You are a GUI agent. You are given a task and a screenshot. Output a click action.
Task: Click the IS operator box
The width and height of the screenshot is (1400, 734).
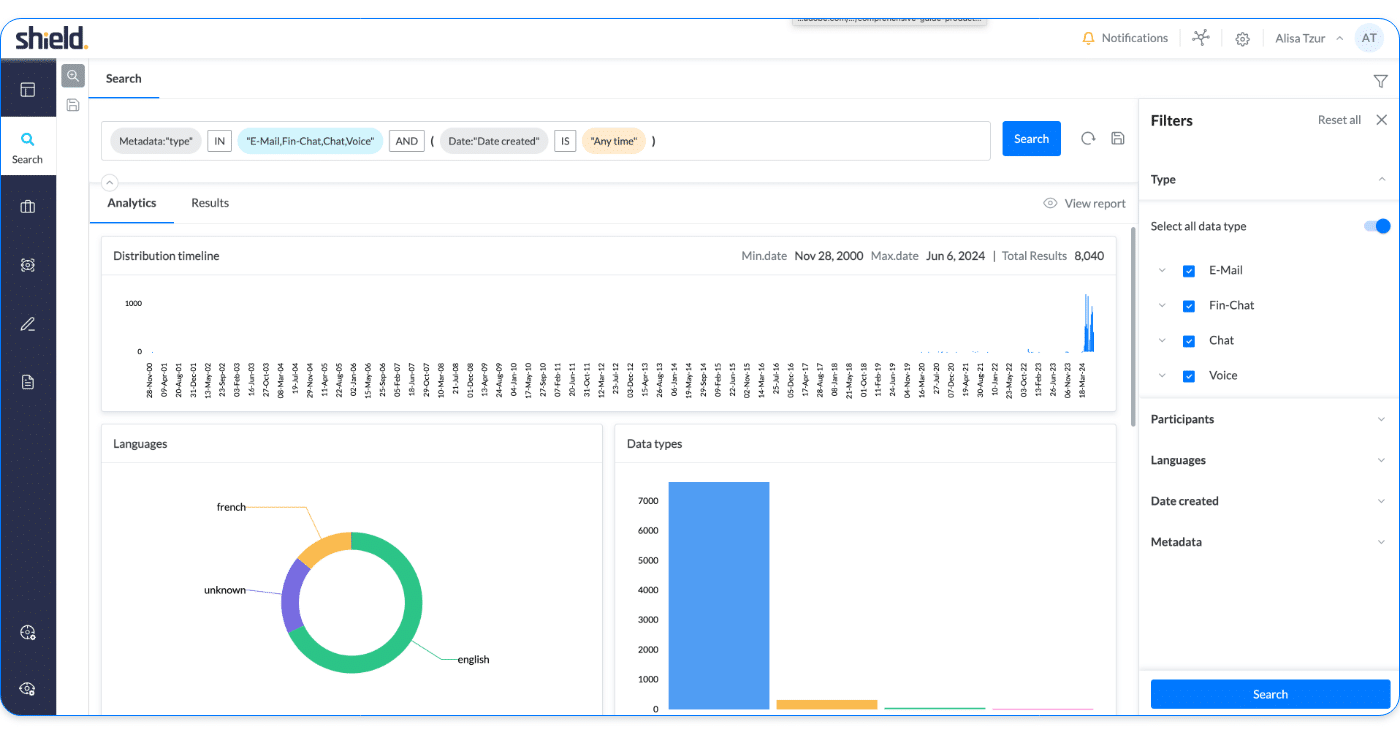pos(565,141)
